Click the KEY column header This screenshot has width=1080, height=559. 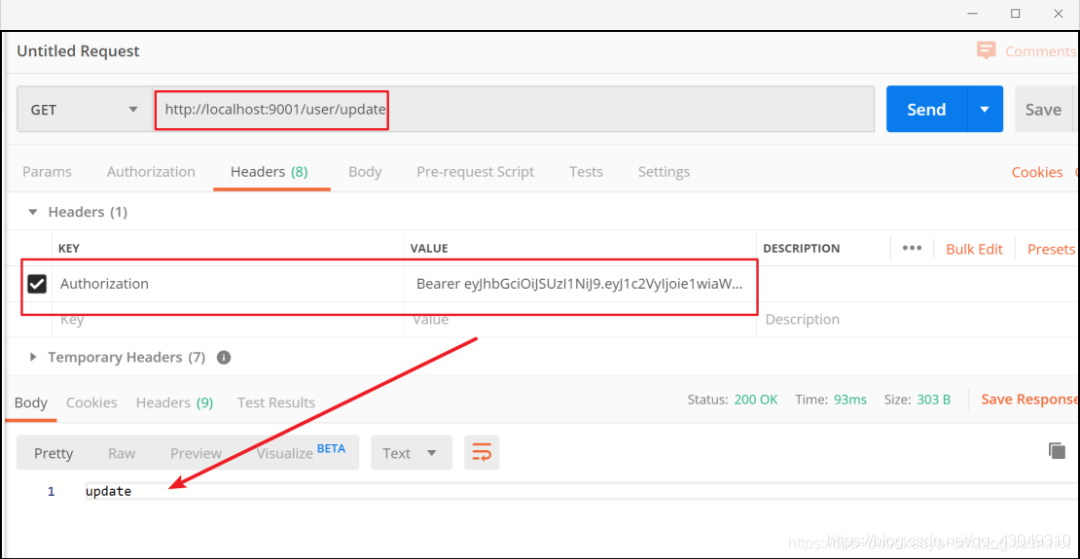point(68,249)
